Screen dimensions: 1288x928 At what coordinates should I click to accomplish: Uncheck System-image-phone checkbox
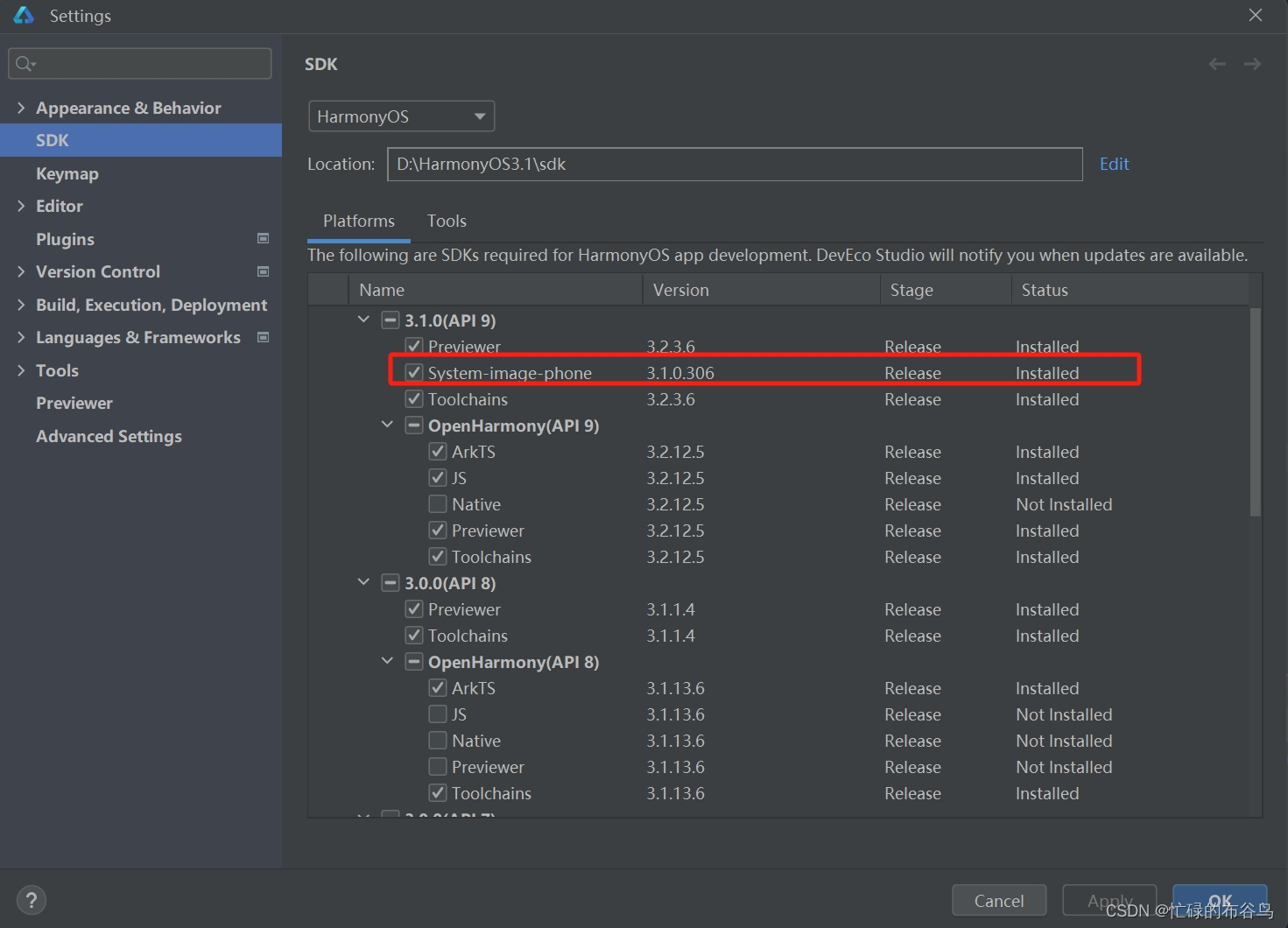[x=414, y=373]
